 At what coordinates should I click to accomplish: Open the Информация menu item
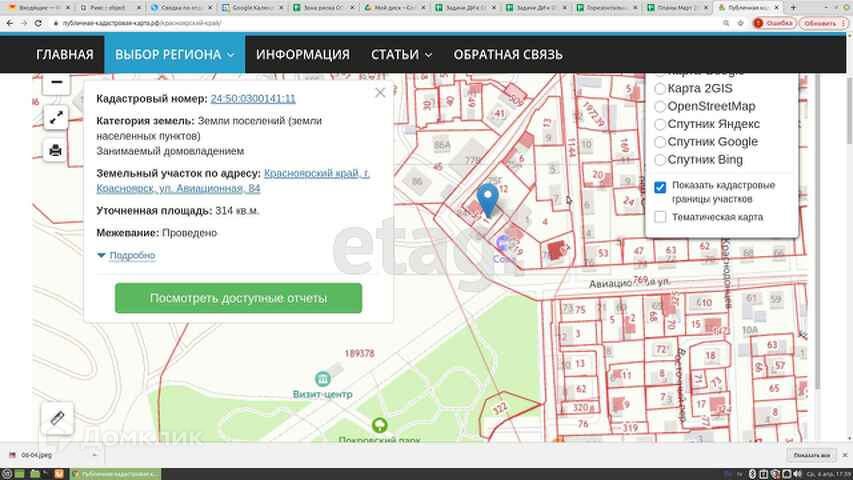(303, 54)
